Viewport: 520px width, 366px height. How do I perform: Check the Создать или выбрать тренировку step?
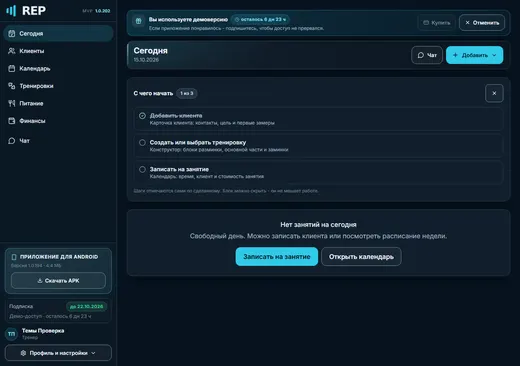coord(142,143)
